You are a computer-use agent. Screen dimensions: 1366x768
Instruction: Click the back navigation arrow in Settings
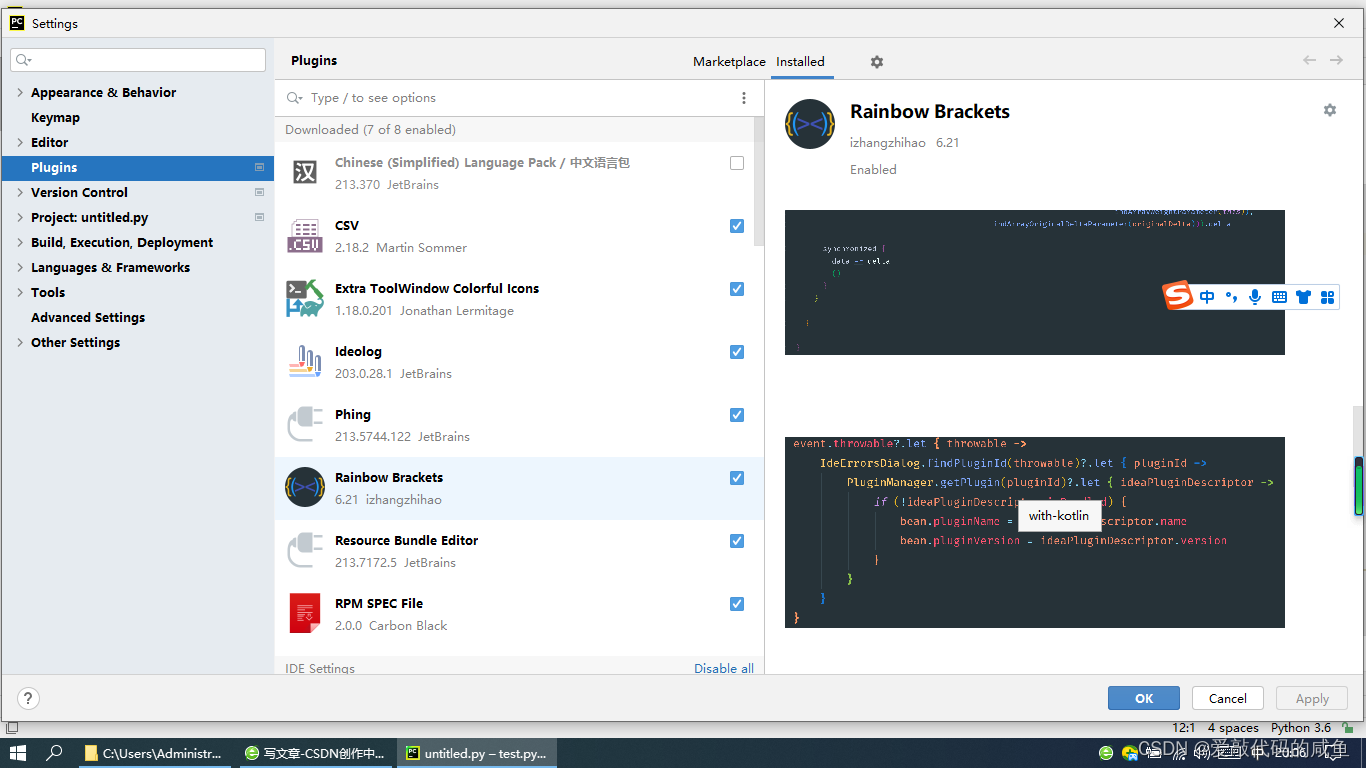(1310, 61)
